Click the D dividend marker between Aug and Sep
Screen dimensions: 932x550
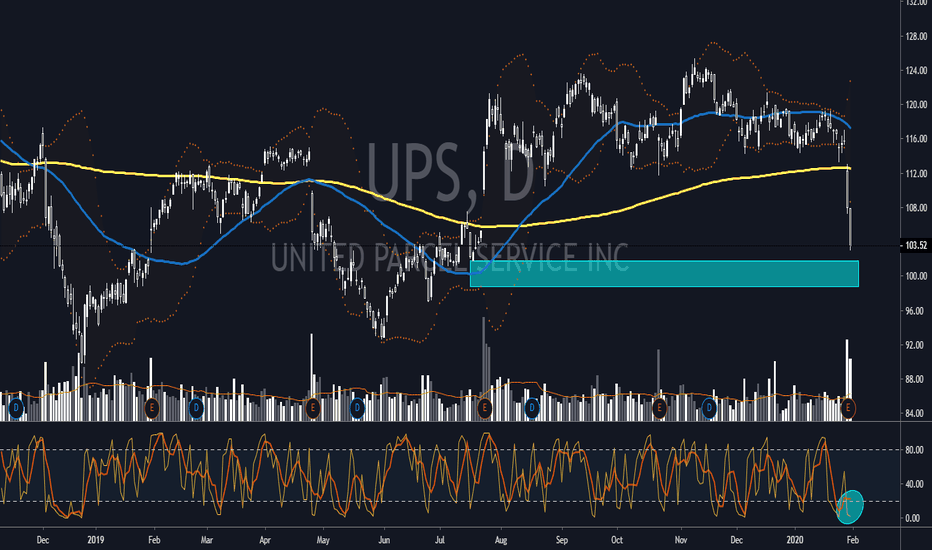[531, 408]
